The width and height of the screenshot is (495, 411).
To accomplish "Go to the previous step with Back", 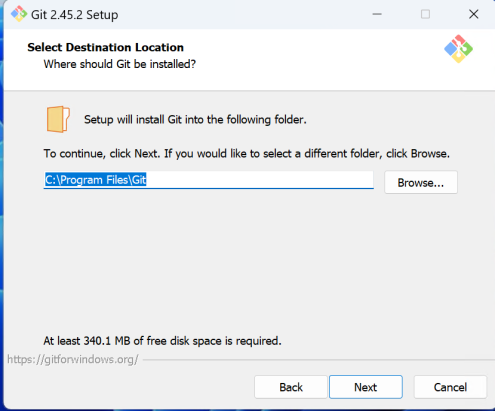I will (291, 387).
